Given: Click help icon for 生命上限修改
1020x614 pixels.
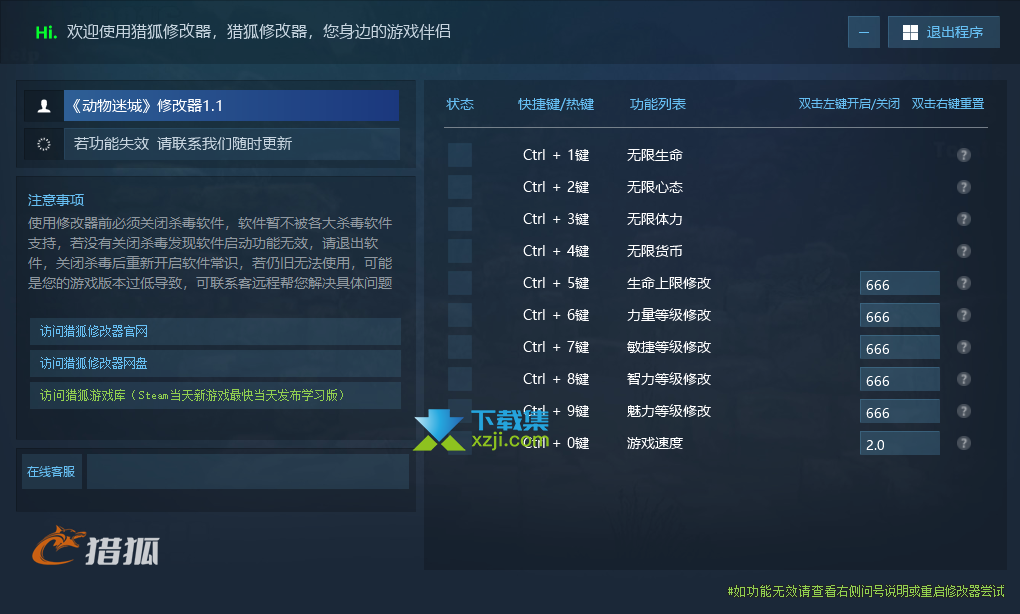Looking at the screenshot, I should (963, 283).
